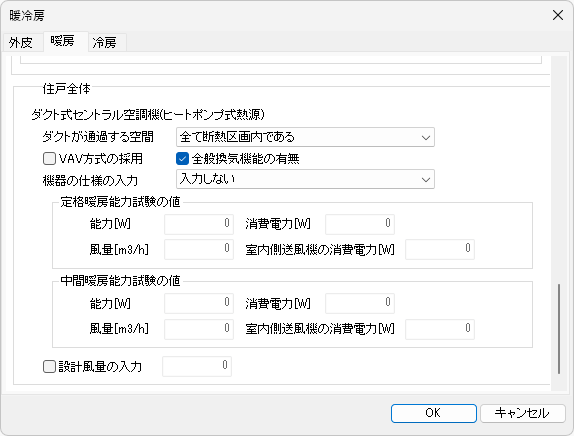The height and width of the screenshot is (436, 574).
Task: Click 定格暖房 風量[m3/h] input field
Action: tap(199, 249)
